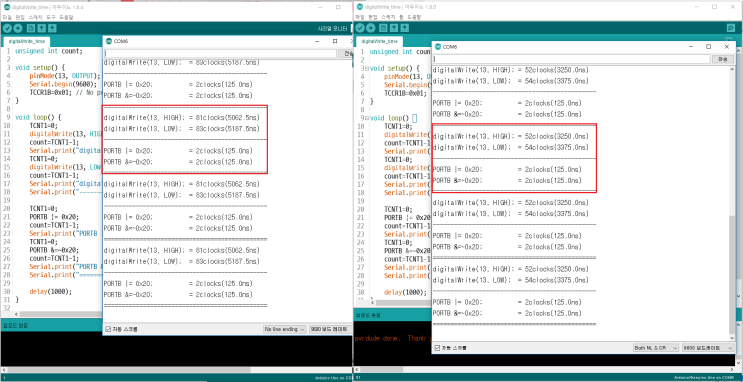Click Send (전송) button in right COM6 monitor
The height and width of the screenshot is (382, 743).
coord(723,59)
